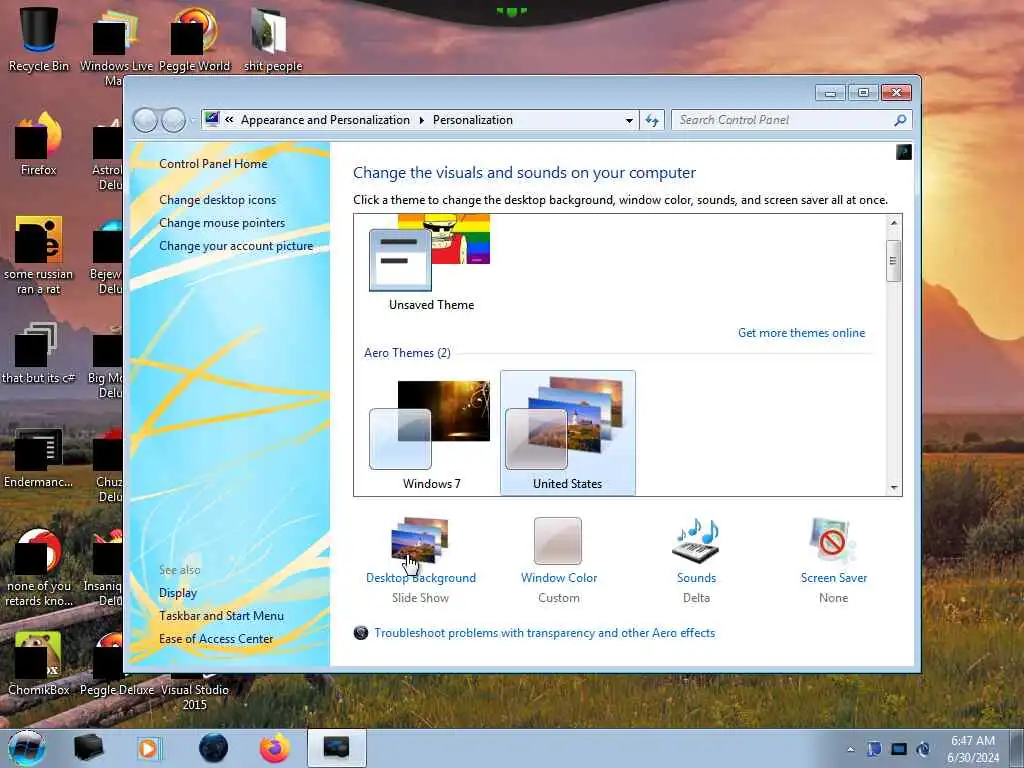
Task: Open Control Panel Home link
Action: [213, 164]
